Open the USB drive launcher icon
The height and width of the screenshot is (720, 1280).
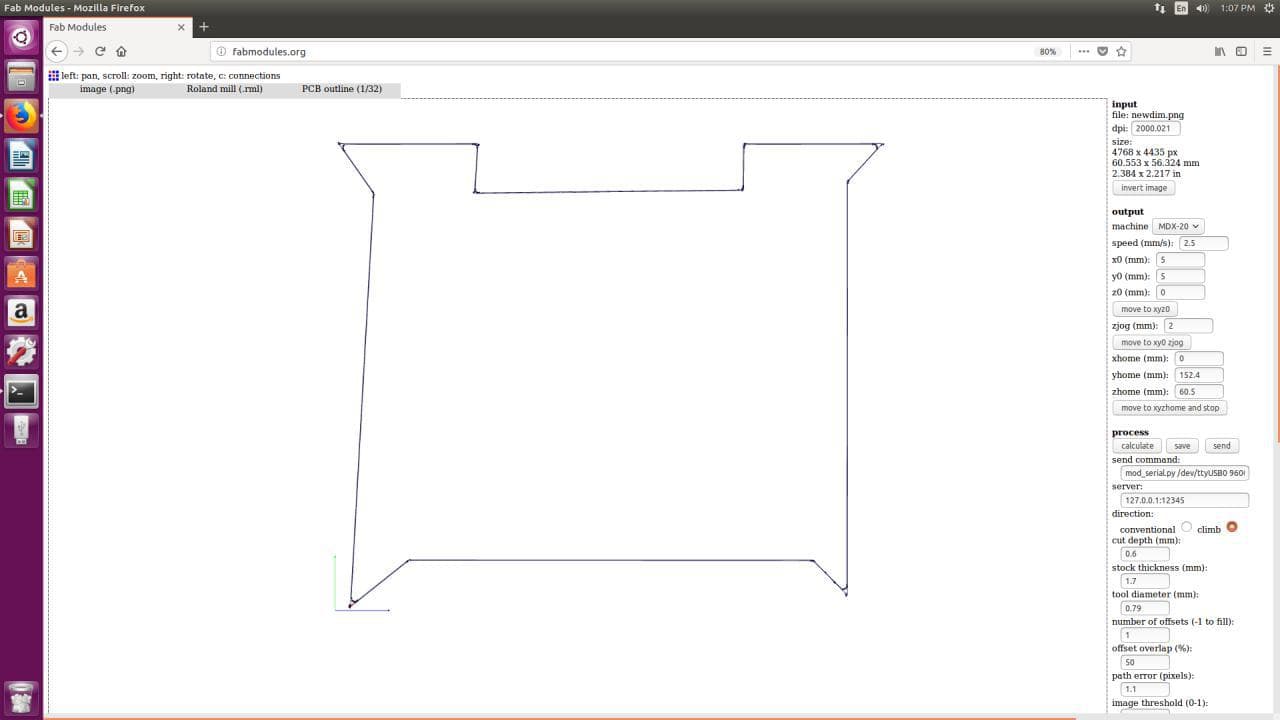(21, 430)
